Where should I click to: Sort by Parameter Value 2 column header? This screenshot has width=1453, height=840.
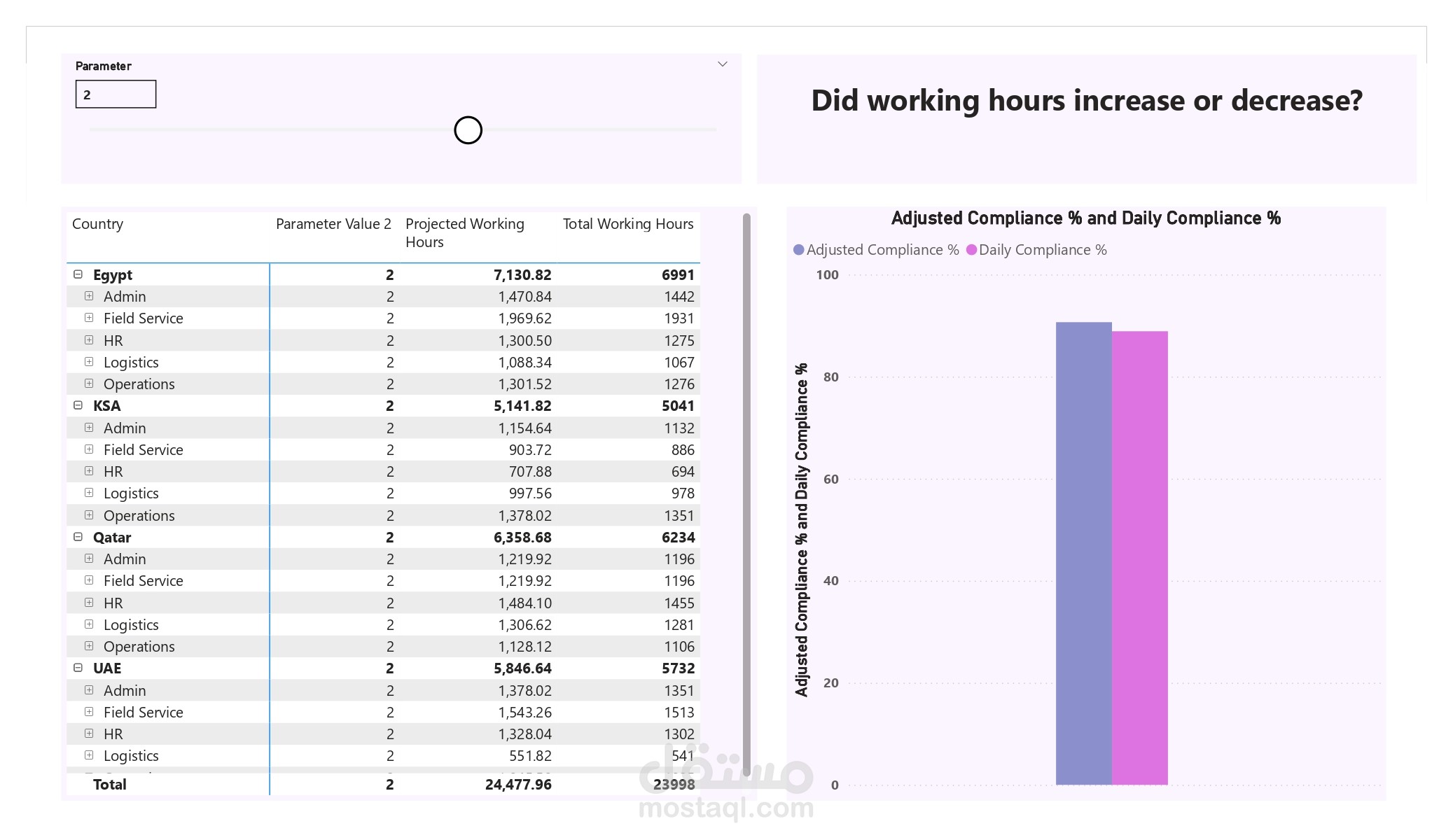[333, 224]
